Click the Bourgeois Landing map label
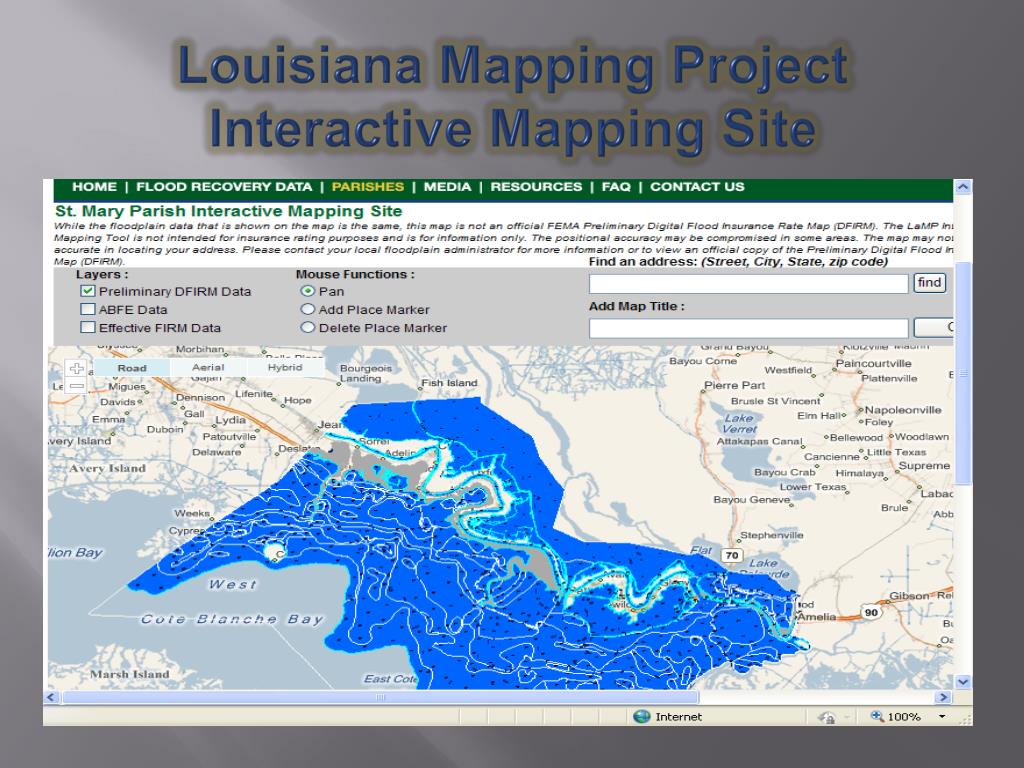Screen dimensions: 1024x768 point(366,373)
